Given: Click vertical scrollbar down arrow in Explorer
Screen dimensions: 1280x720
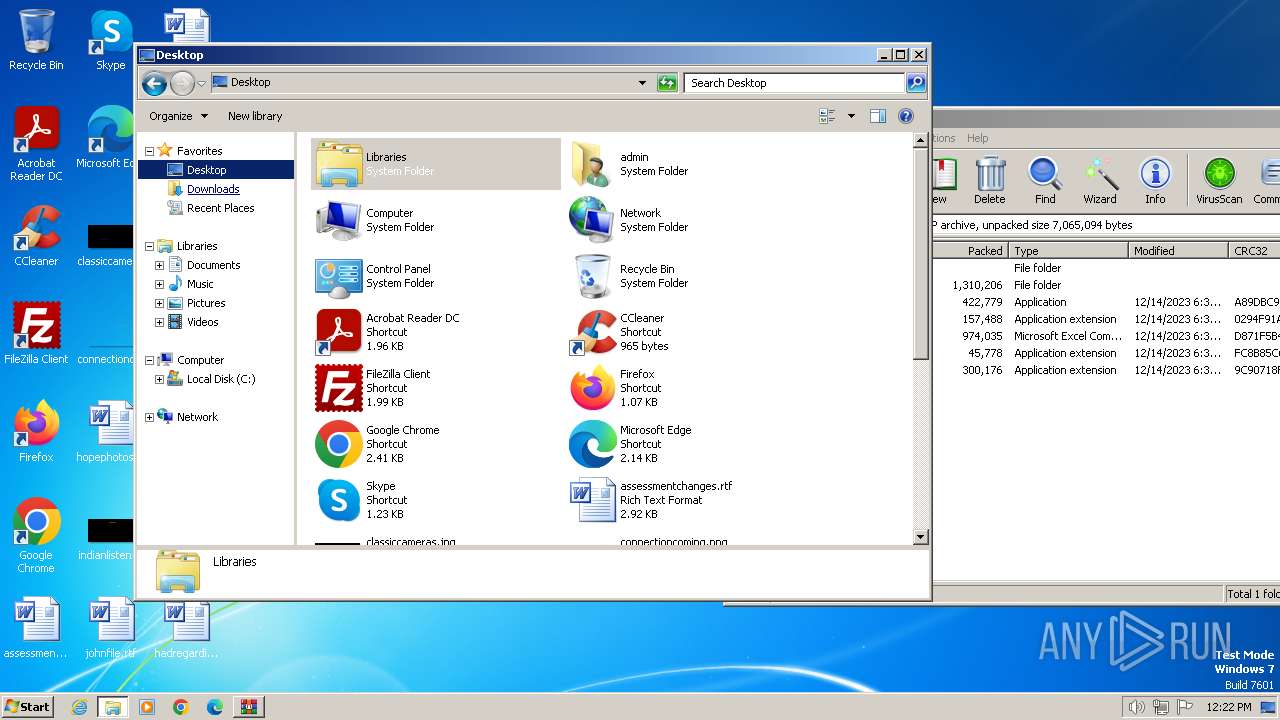Looking at the screenshot, I should tap(921, 537).
